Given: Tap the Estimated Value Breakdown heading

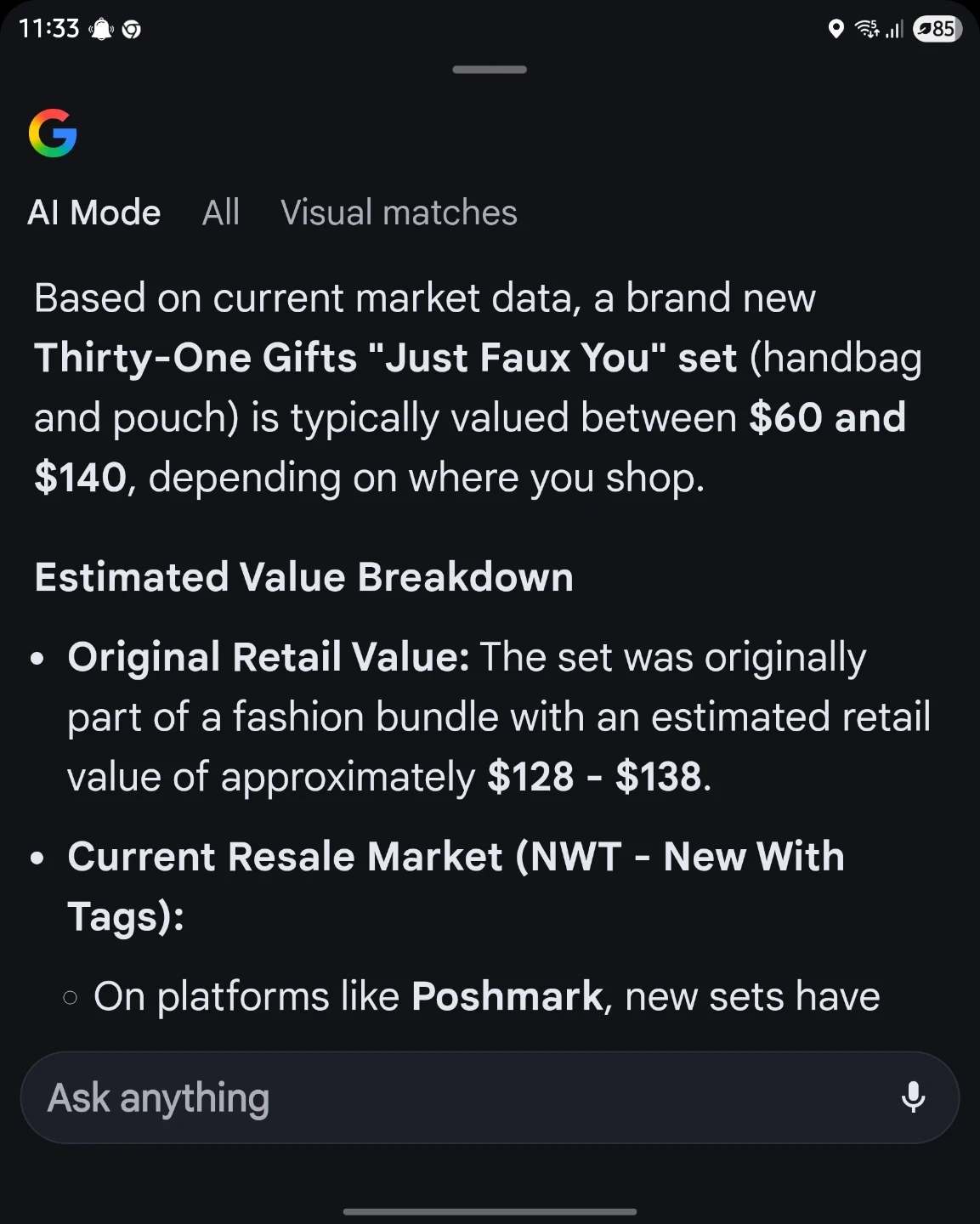Looking at the screenshot, I should tap(303, 577).
